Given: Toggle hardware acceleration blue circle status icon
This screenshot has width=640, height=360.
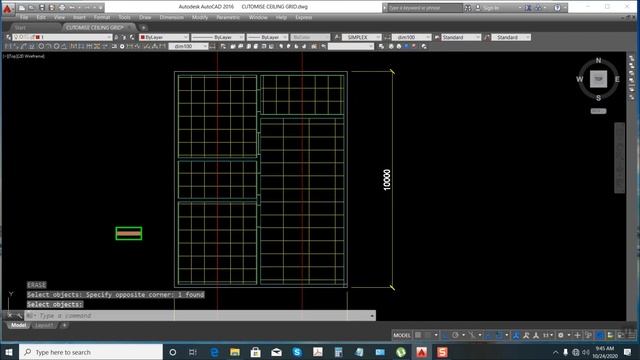Looking at the screenshot, I should 599,335.
